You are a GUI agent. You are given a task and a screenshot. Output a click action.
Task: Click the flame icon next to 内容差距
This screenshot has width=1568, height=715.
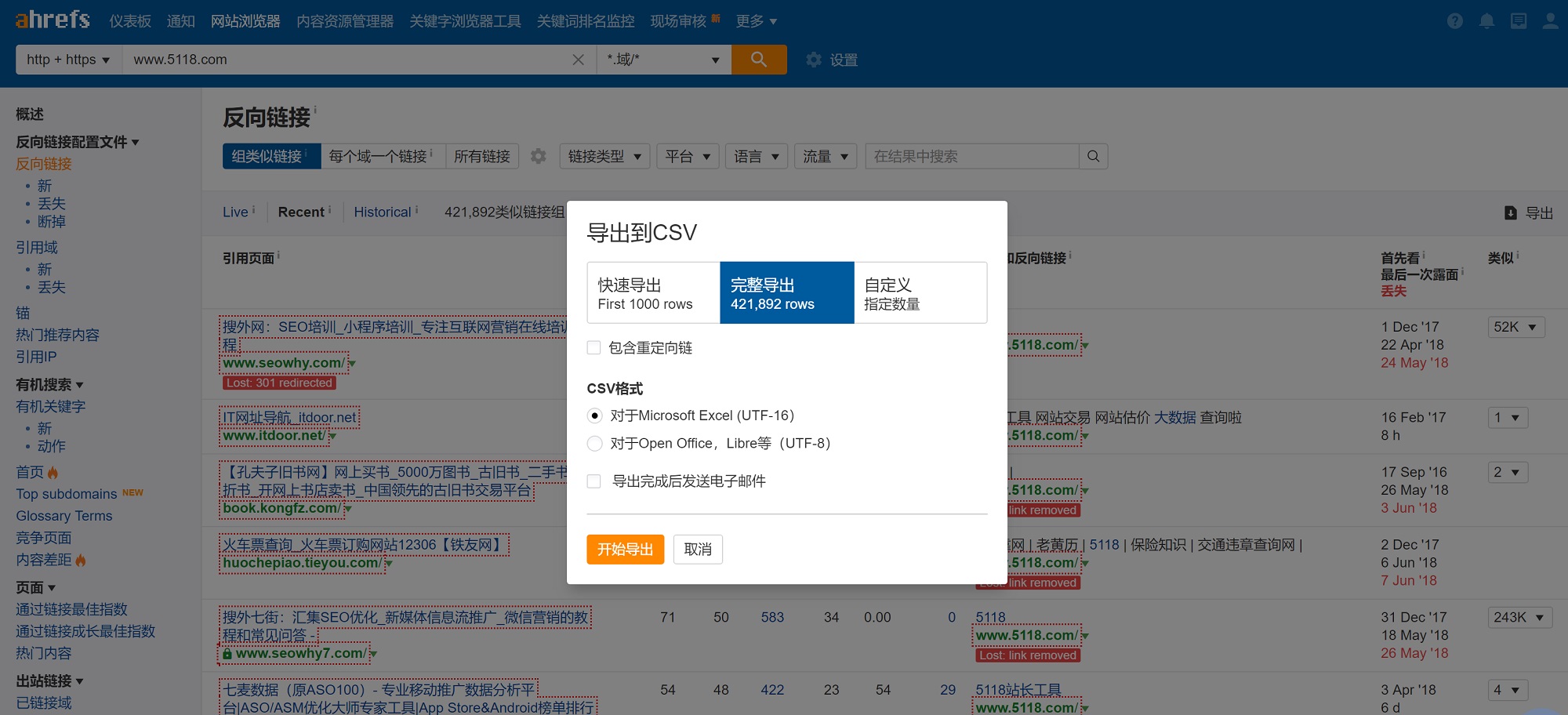tap(81, 560)
